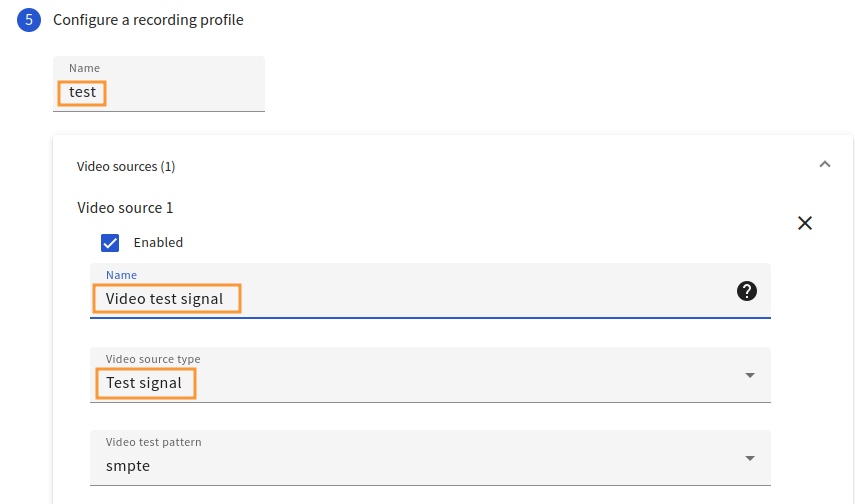Focus the profile Name field containing test

159,83
